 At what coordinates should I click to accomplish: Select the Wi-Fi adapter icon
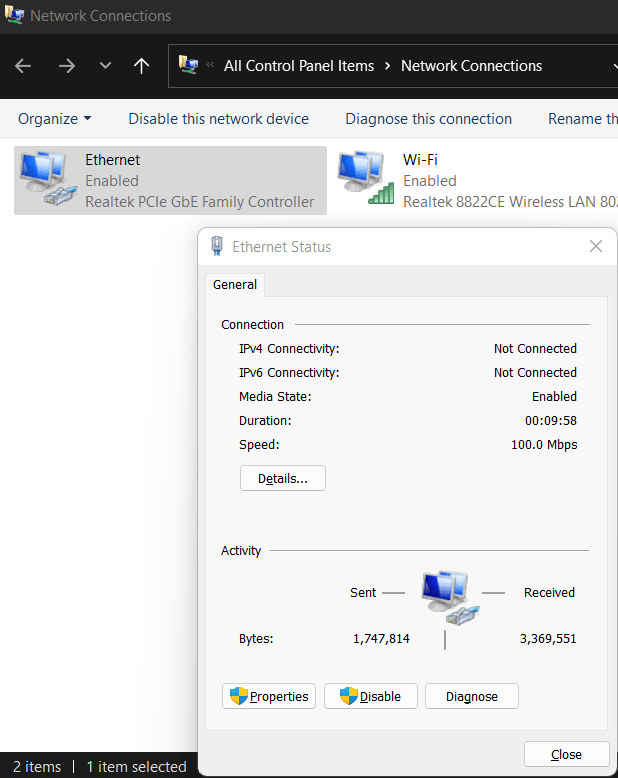tap(366, 179)
